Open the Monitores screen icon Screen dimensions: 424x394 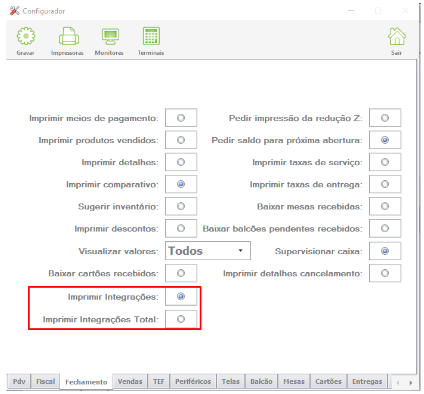point(110,36)
